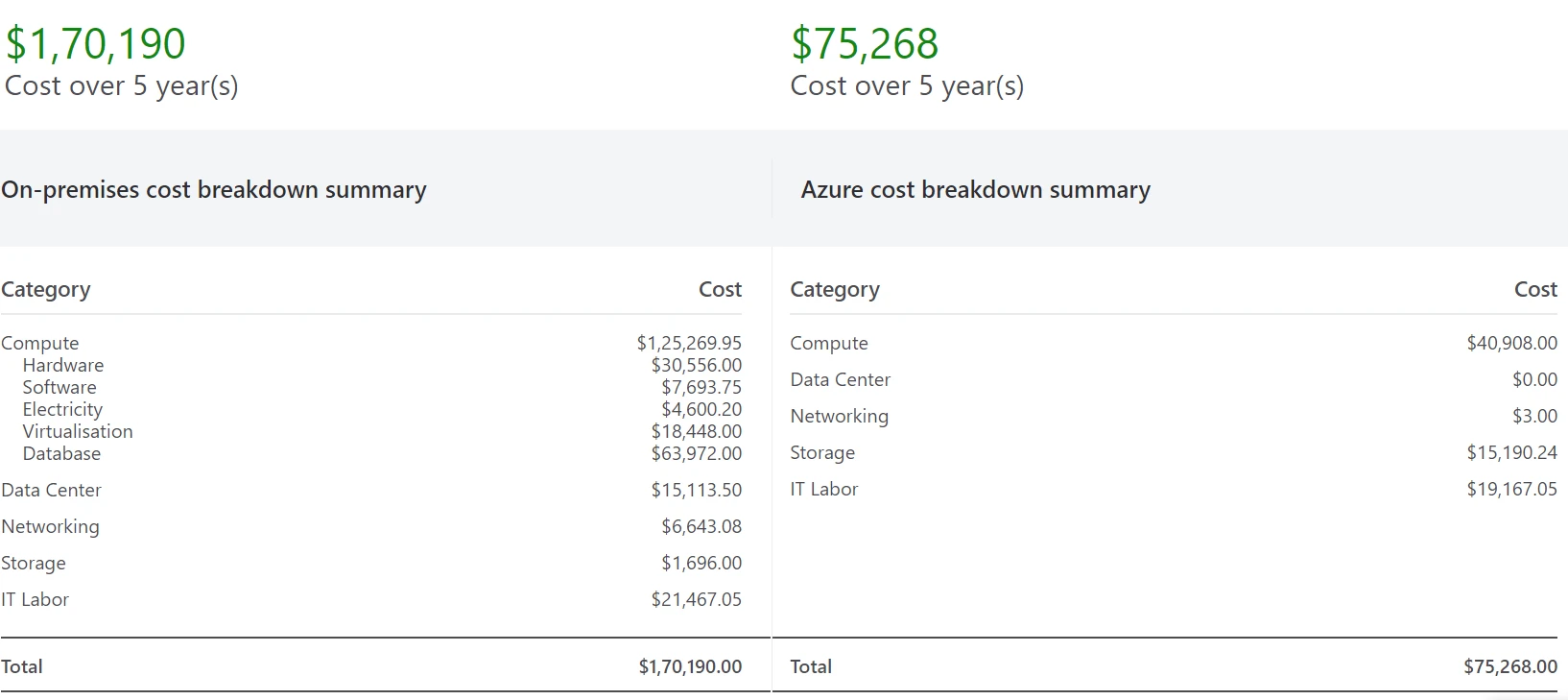Image resolution: width=1568 pixels, height=700 pixels.
Task: Click on-premises Data Center cost $15,113.50
Action: coord(697,490)
